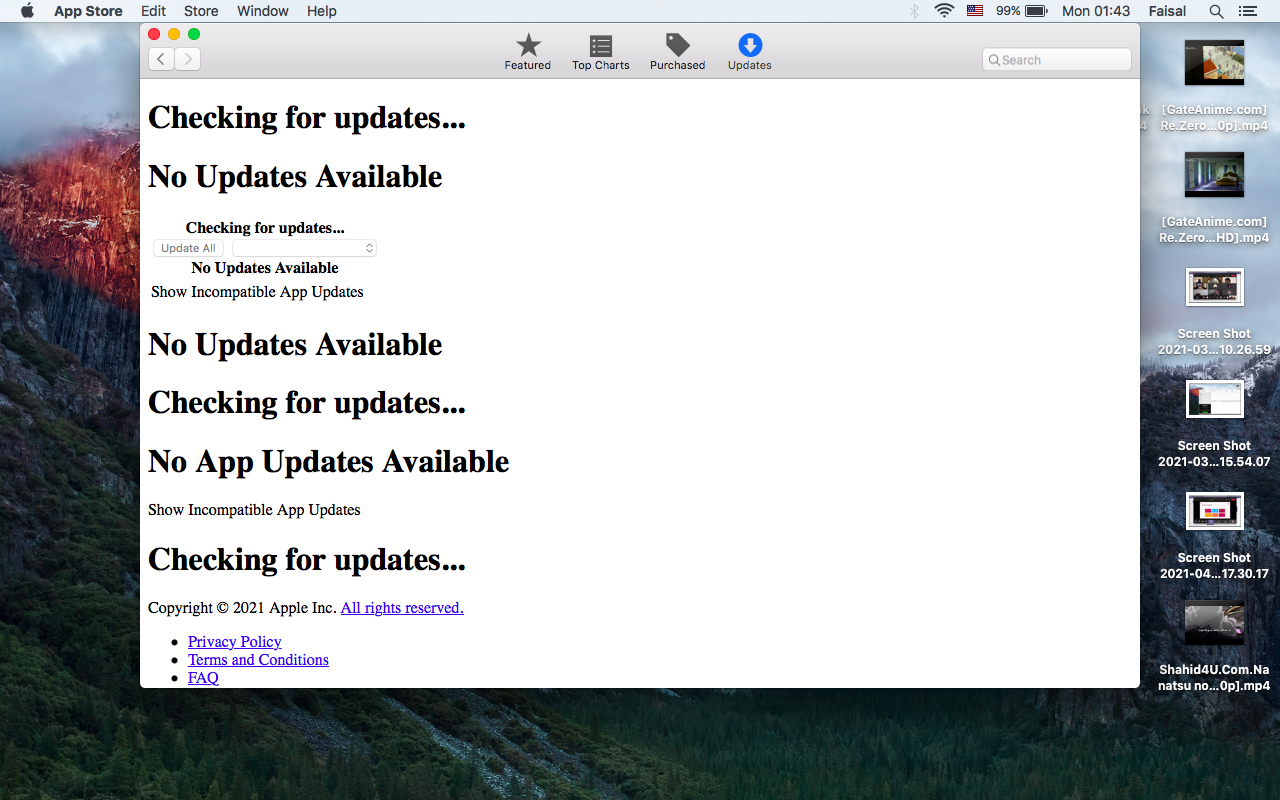Minimize the App Store window

pyautogui.click(x=174, y=34)
